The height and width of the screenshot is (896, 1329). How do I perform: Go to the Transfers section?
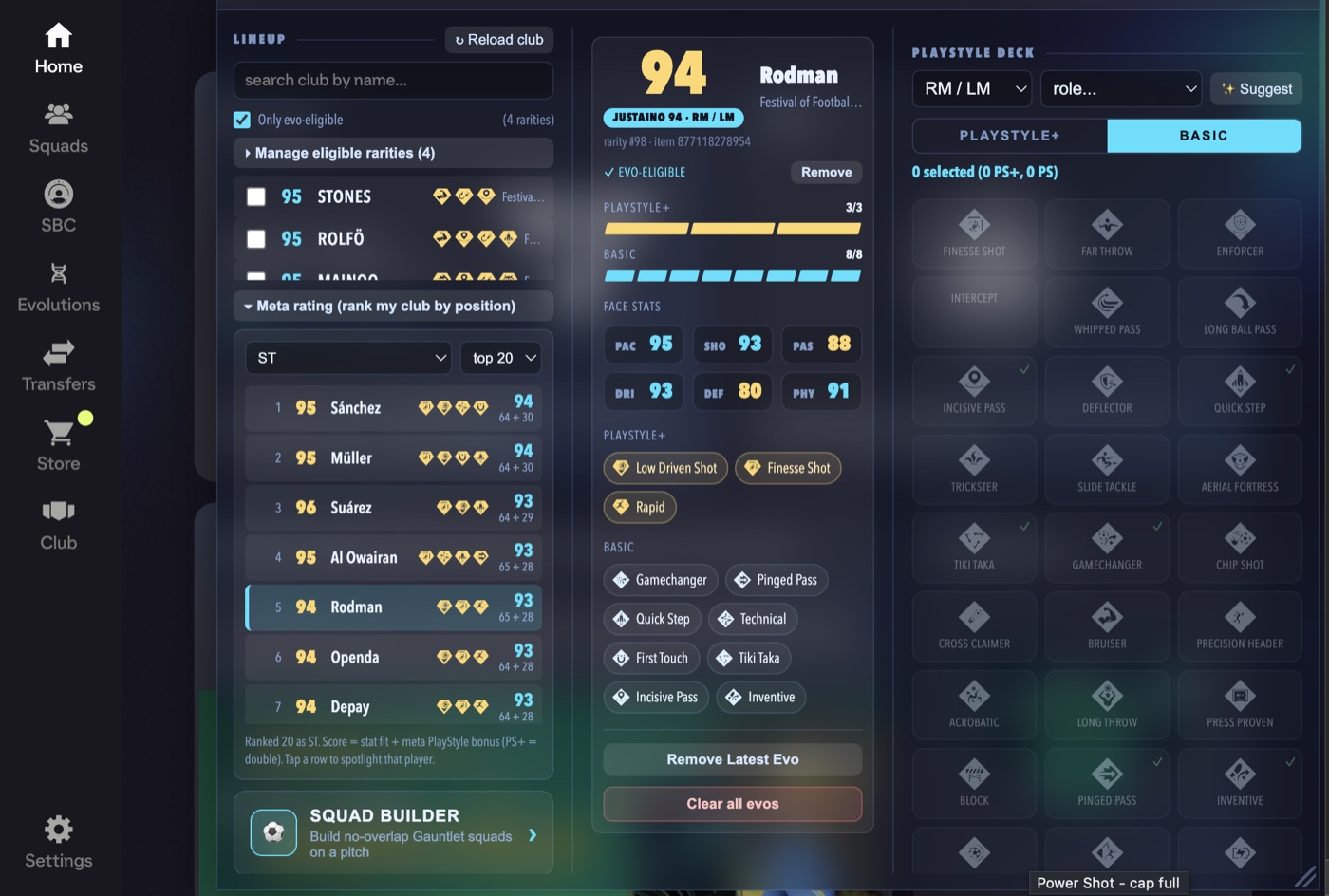(x=58, y=367)
